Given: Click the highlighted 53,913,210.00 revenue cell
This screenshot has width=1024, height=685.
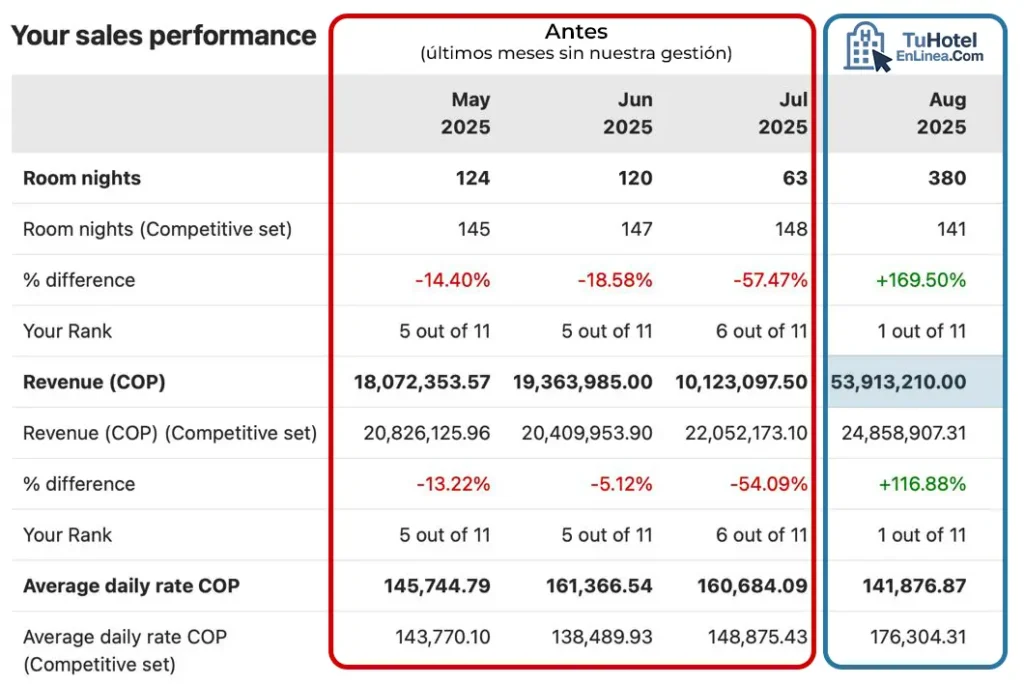Looking at the screenshot, I should (x=898, y=382).
